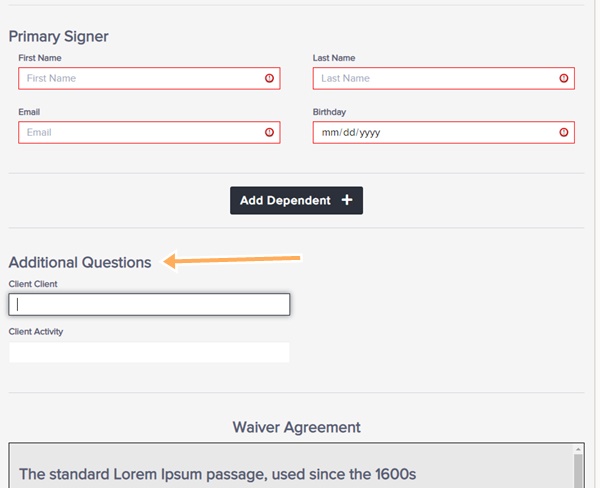Select the month part of Birthday field
The height and width of the screenshot is (488, 600).
[x=330, y=132]
